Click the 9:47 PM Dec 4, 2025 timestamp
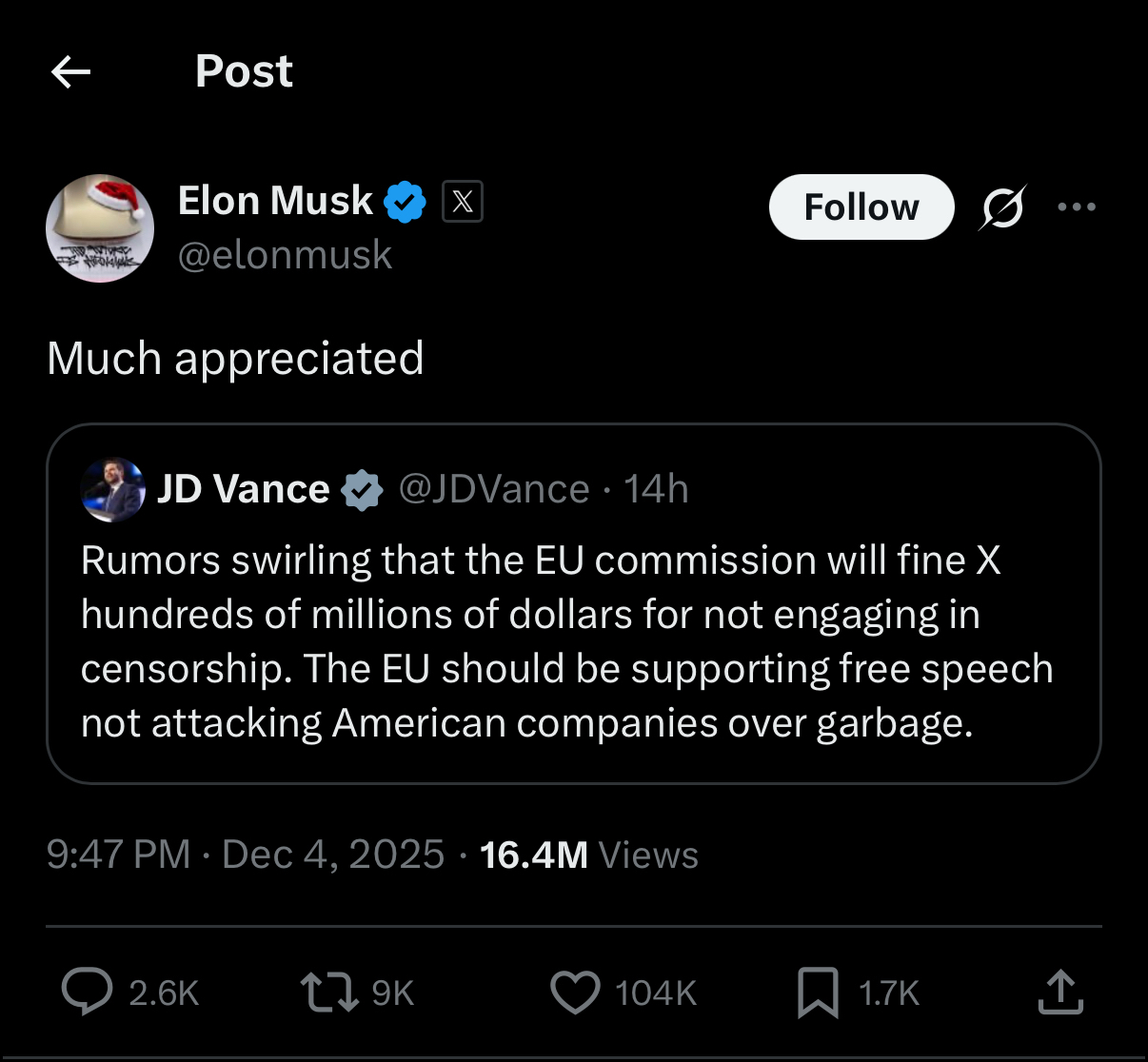The image size is (1148, 1062). point(245,855)
